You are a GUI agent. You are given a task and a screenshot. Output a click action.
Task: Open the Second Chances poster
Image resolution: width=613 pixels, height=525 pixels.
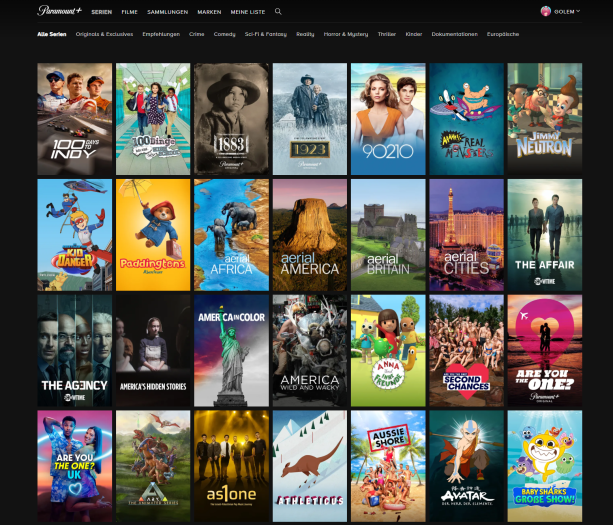pos(466,351)
